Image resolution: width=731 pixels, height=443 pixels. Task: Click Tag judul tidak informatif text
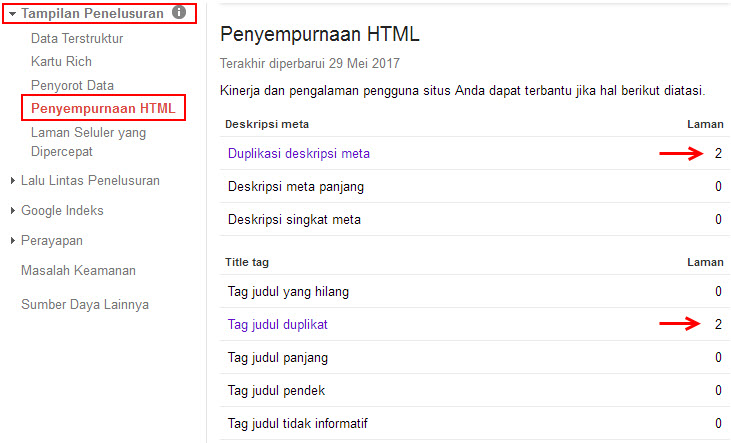coord(297,423)
